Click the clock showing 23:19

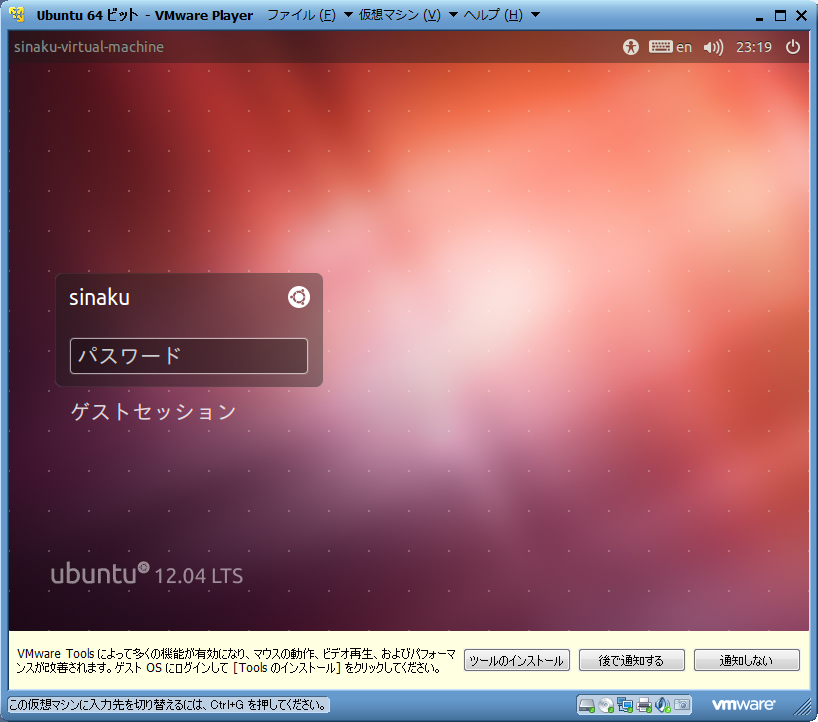click(x=753, y=47)
